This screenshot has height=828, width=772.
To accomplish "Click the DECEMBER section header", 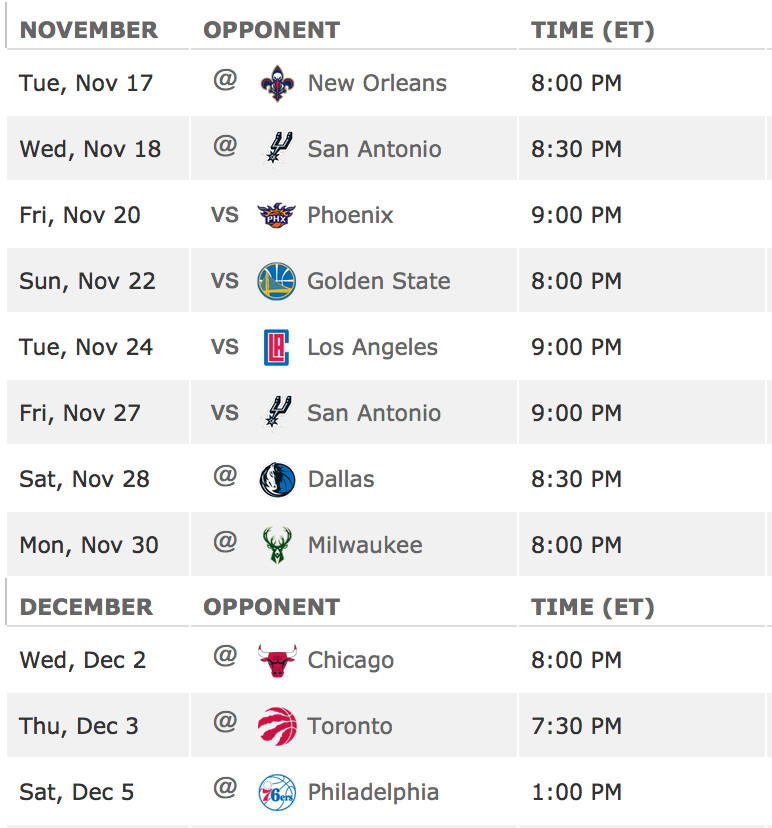I will point(86,607).
